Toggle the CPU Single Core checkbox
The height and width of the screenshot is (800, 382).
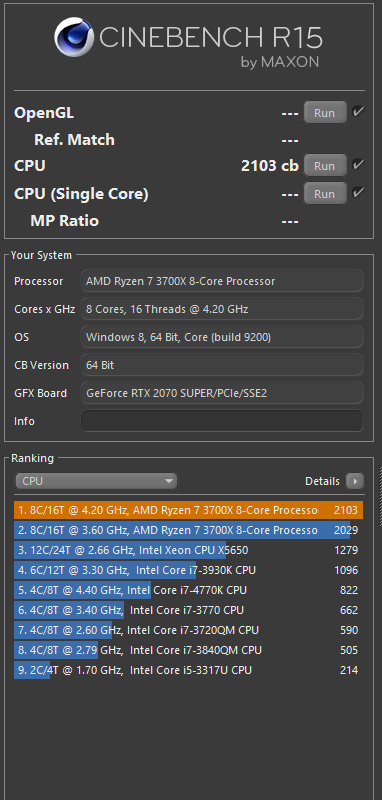point(358,193)
